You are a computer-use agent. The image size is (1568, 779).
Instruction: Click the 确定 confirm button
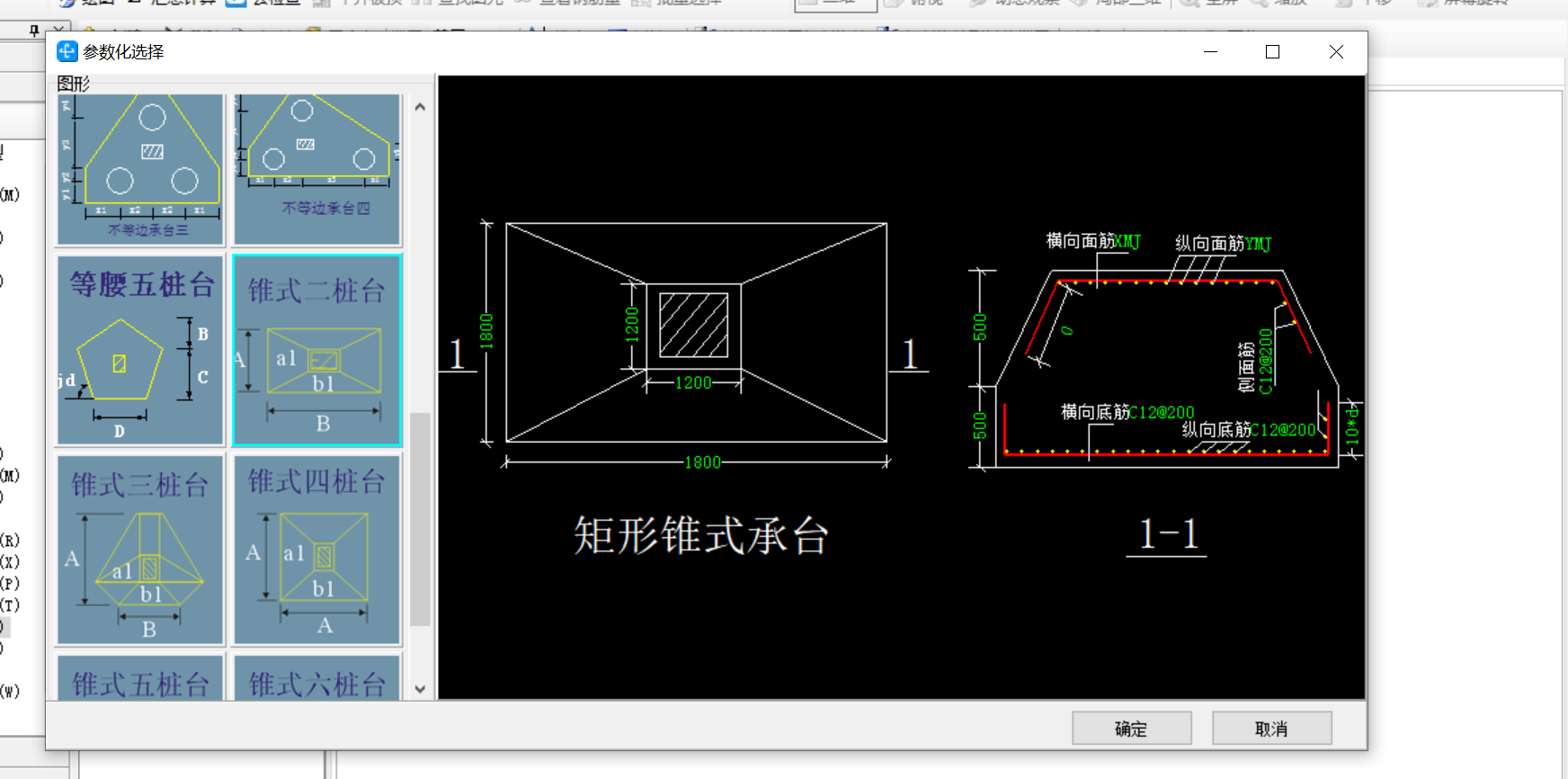pyautogui.click(x=1132, y=729)
